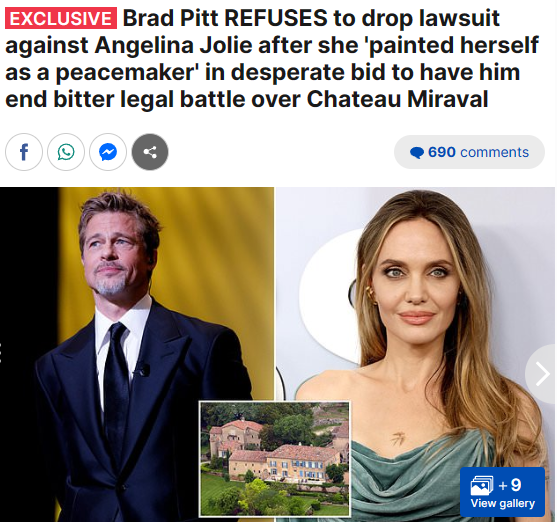Send the article through Messenger

pos(108,152)
